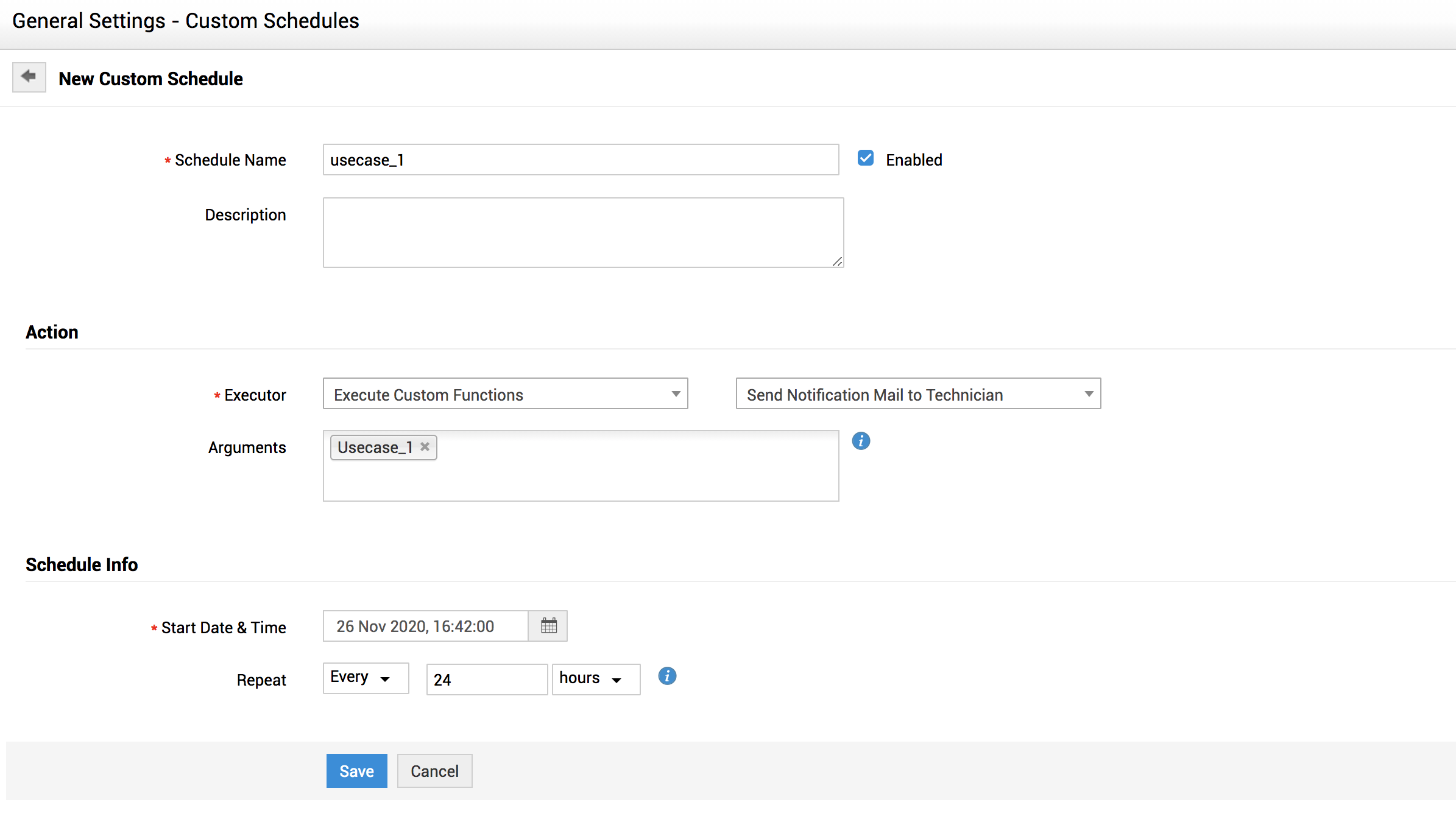Click the Arguments info icon

pyautogui.click(x=861, y=441)
